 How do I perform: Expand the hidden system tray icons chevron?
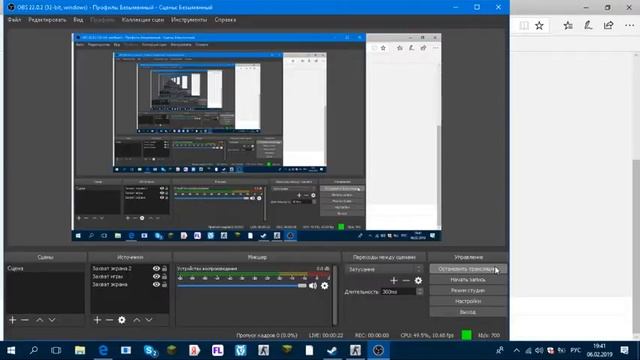[x=516, y=351]
